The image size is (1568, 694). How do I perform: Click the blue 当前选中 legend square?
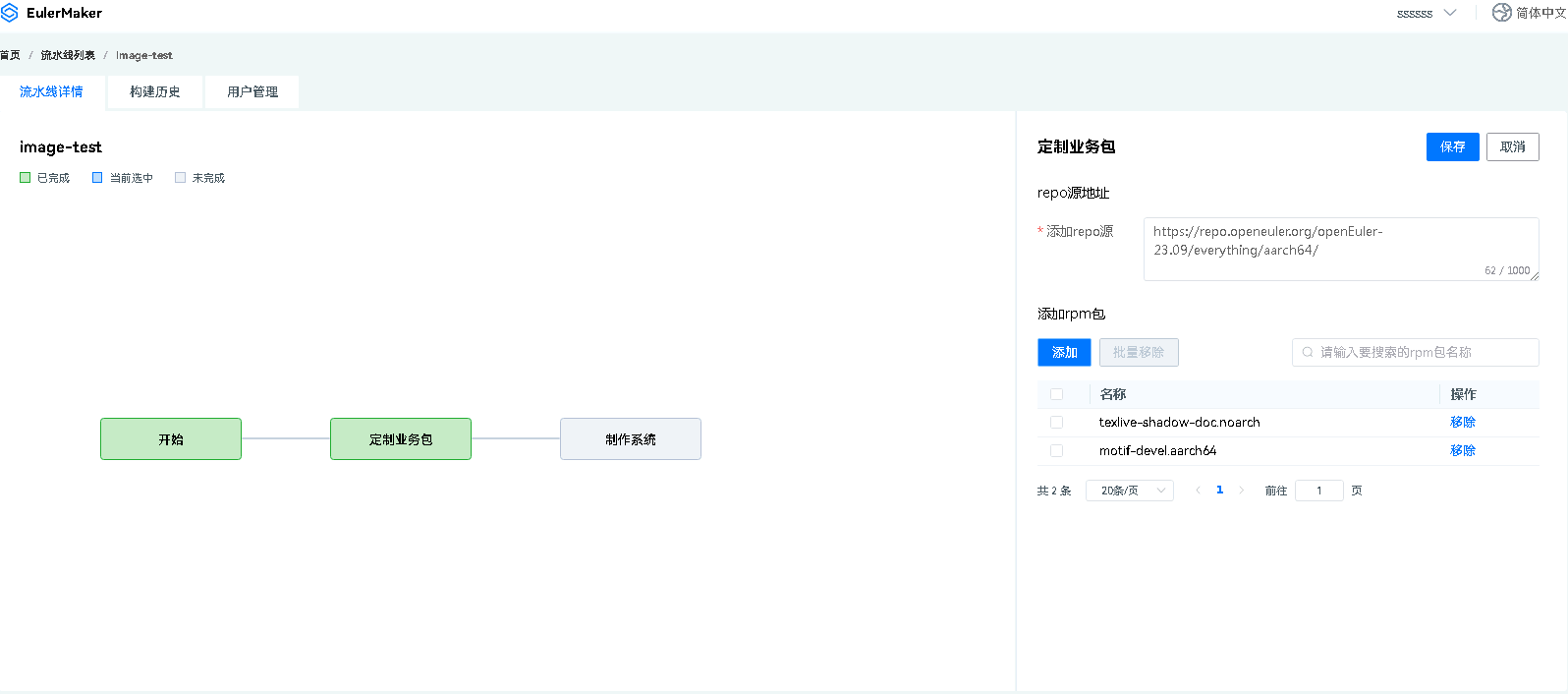tap(97, 178)
